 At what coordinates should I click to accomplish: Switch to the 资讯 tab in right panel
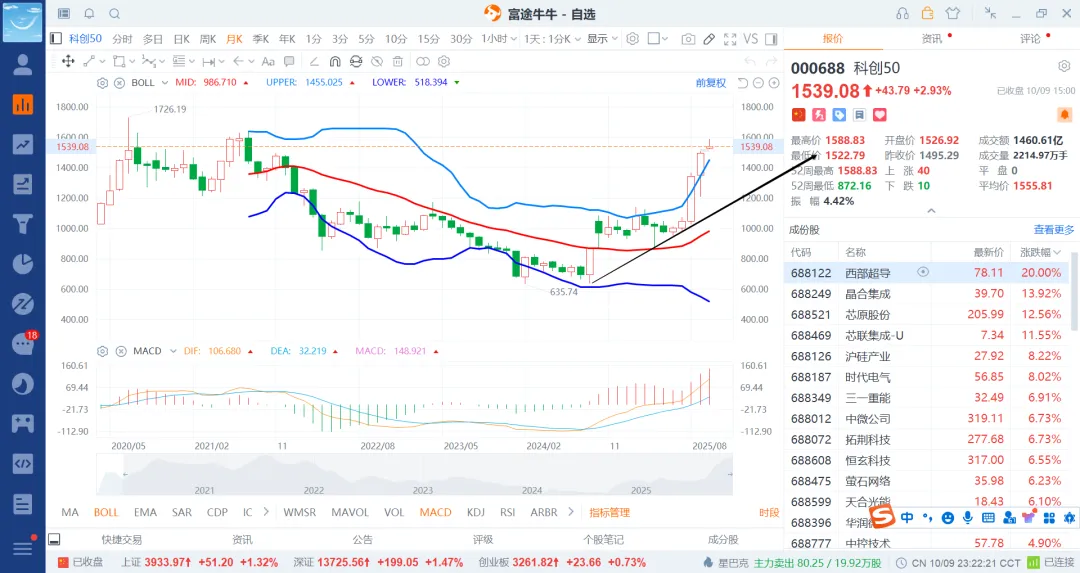coord(931,39)
